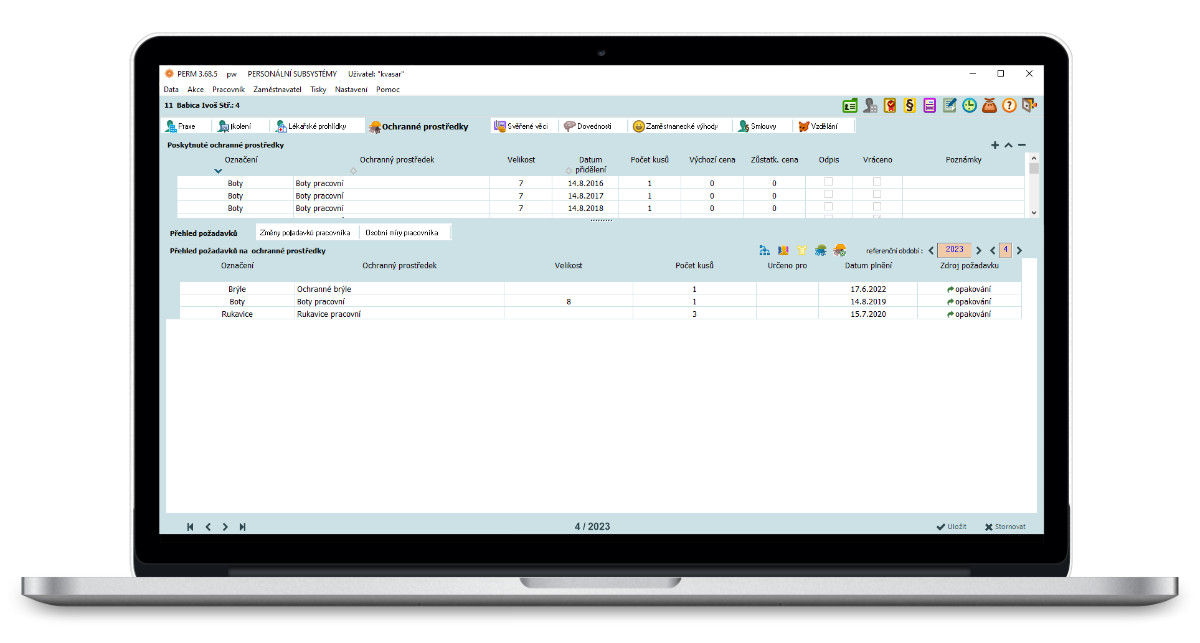Click the reference year field showing 2023
The image size is (1200, 643).
click(x=954, y=250)
